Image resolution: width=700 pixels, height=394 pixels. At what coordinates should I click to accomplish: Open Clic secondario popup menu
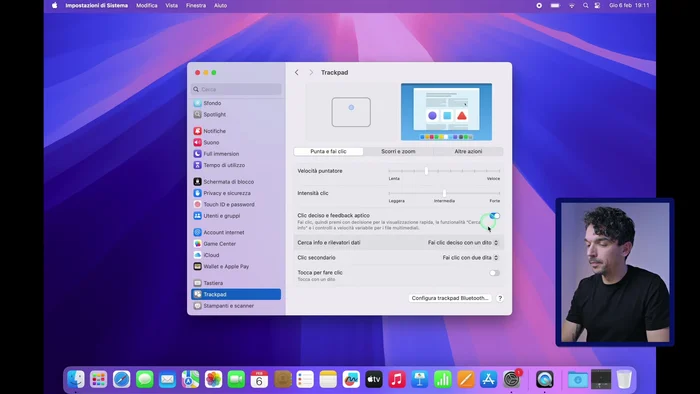point(471,258)
